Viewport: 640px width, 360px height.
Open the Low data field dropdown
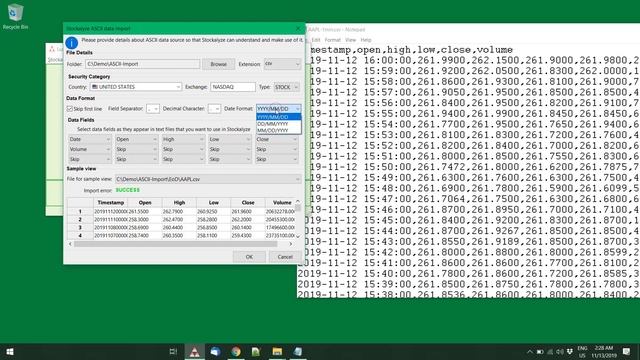point(229,139)
